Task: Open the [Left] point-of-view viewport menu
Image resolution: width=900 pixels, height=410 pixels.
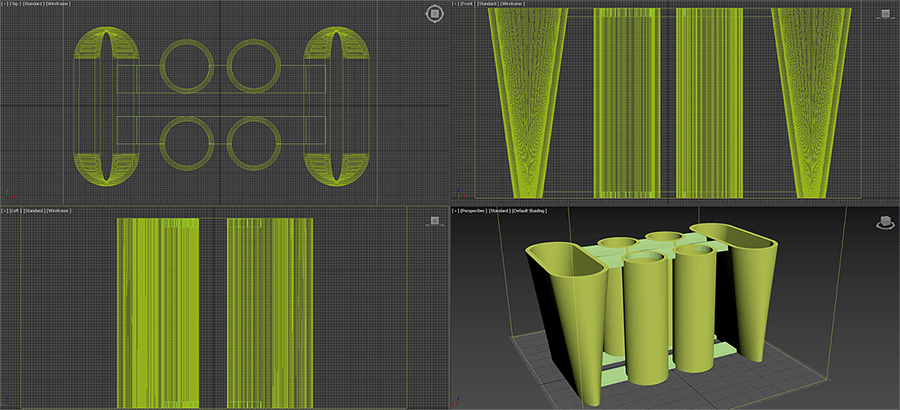Action: [16, 211]
